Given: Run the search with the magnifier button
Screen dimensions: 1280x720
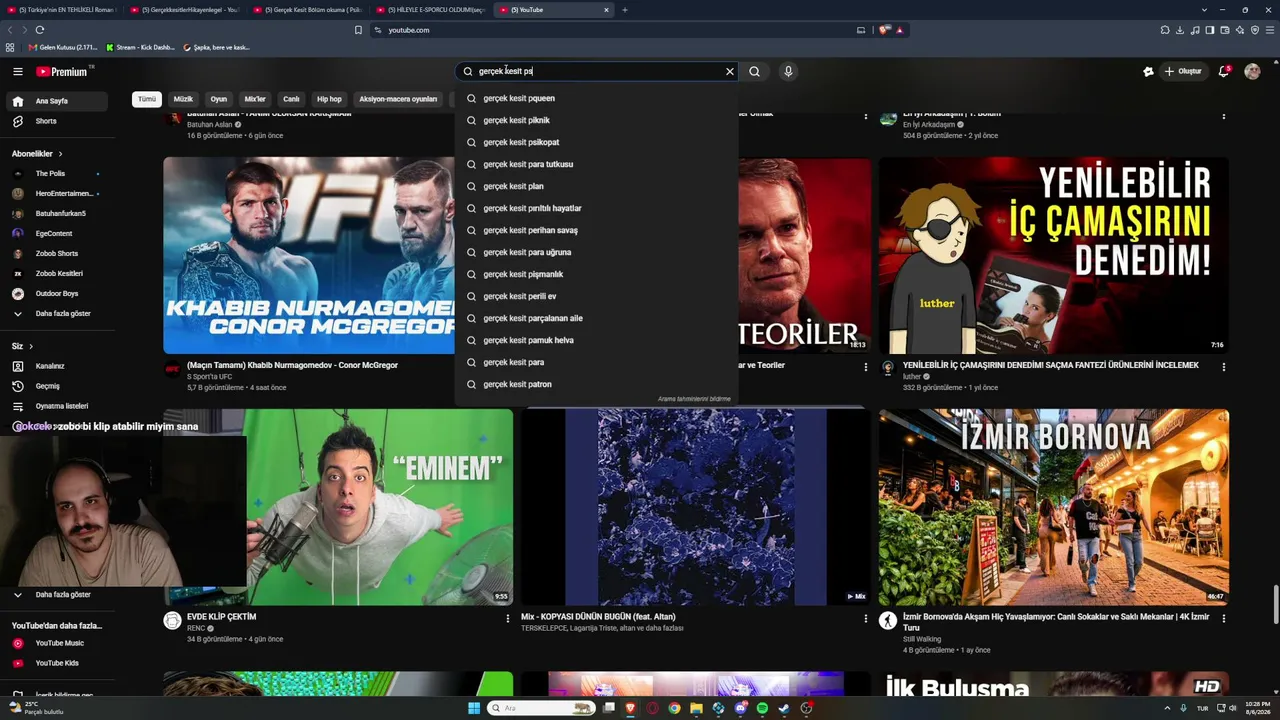Looking at the screenshot, I should click(x=755, y=72).
